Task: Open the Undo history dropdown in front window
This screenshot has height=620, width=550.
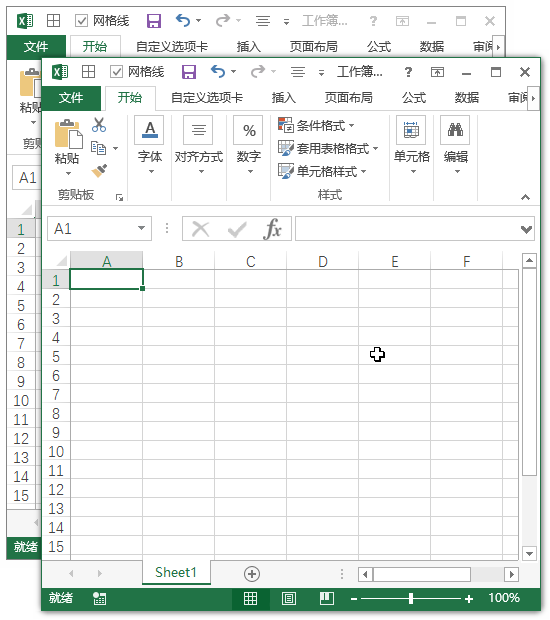Action: (233, 72)
